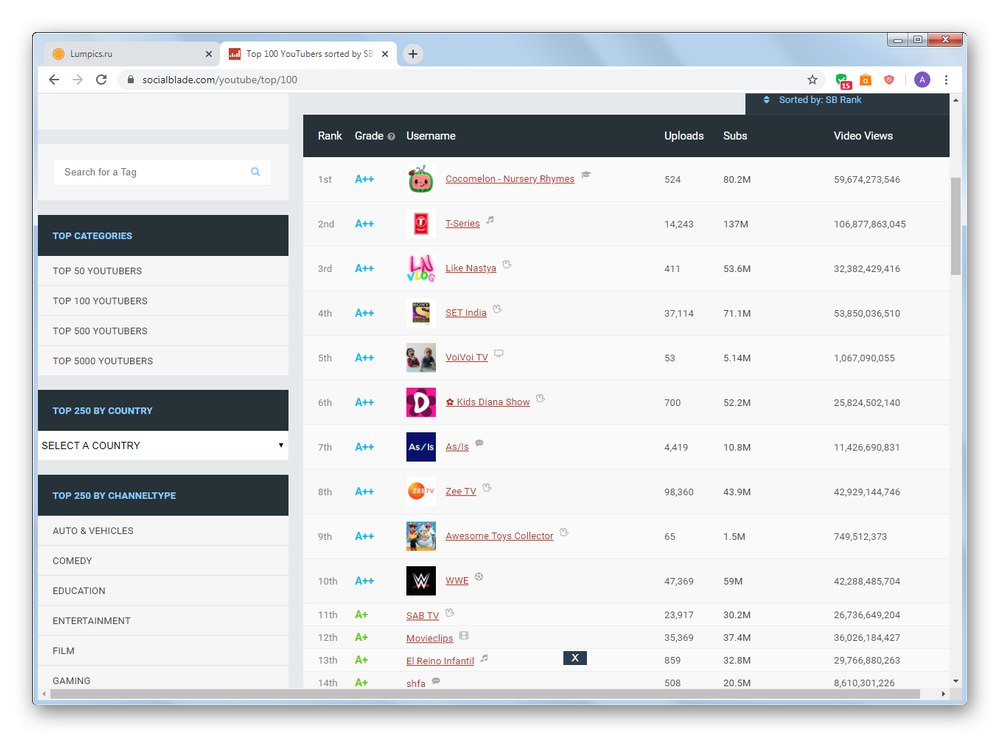Click the film icon beside Movieclips
1000x738 pixels.
pos(464,635)
